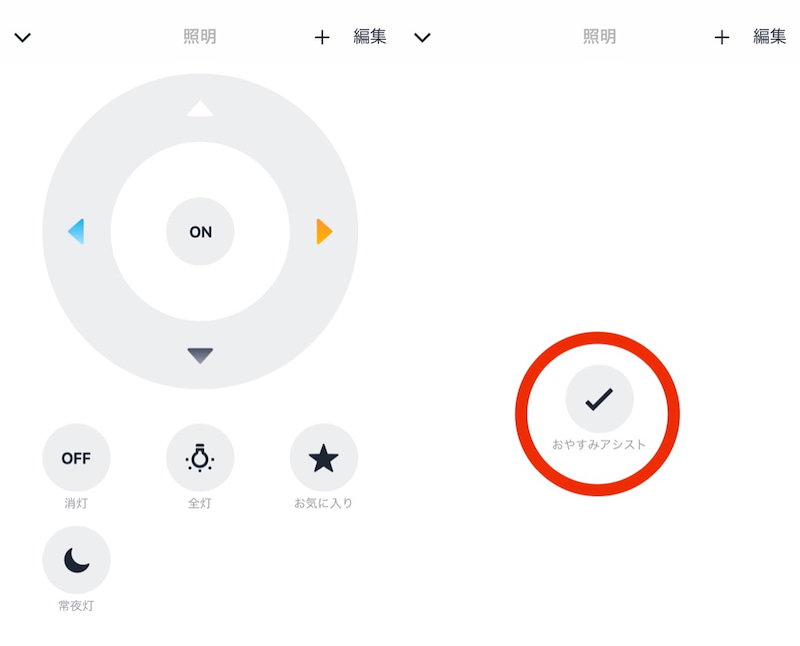This screenshot has width=800, height=646.
Task: Collapse the right 照明 panel with chevron
Action: point(422,37)
